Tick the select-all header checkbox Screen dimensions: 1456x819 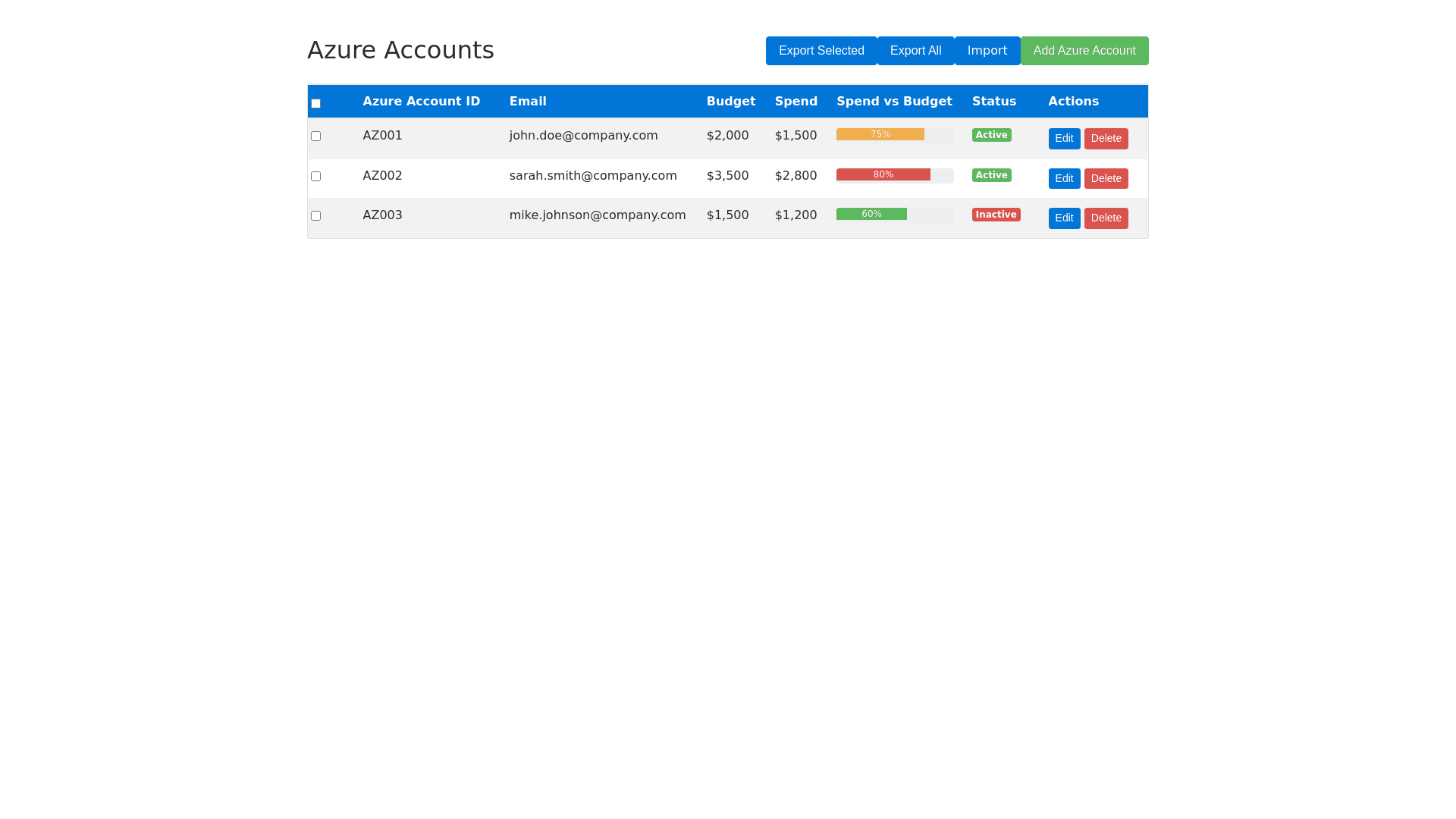pyautogui.click(x=315, y=103)
